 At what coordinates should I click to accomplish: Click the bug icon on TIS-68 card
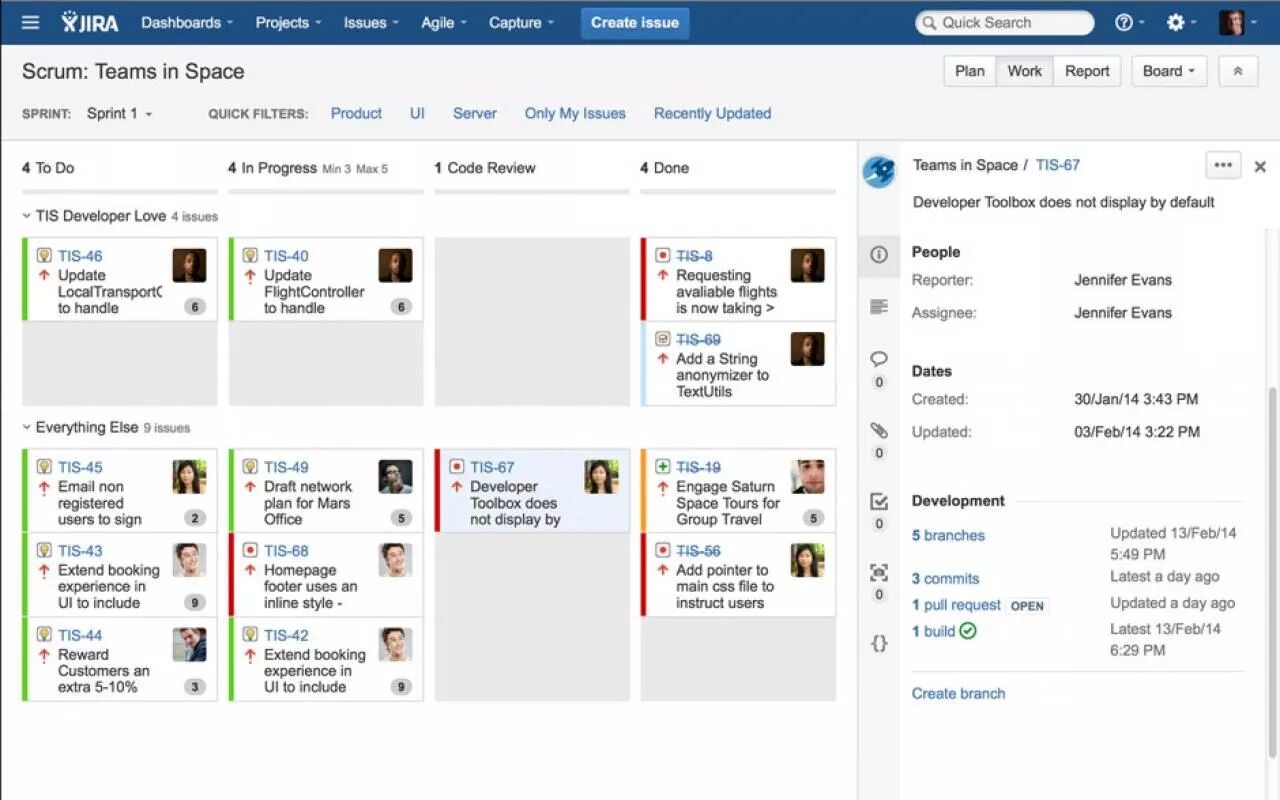point(250,551)
